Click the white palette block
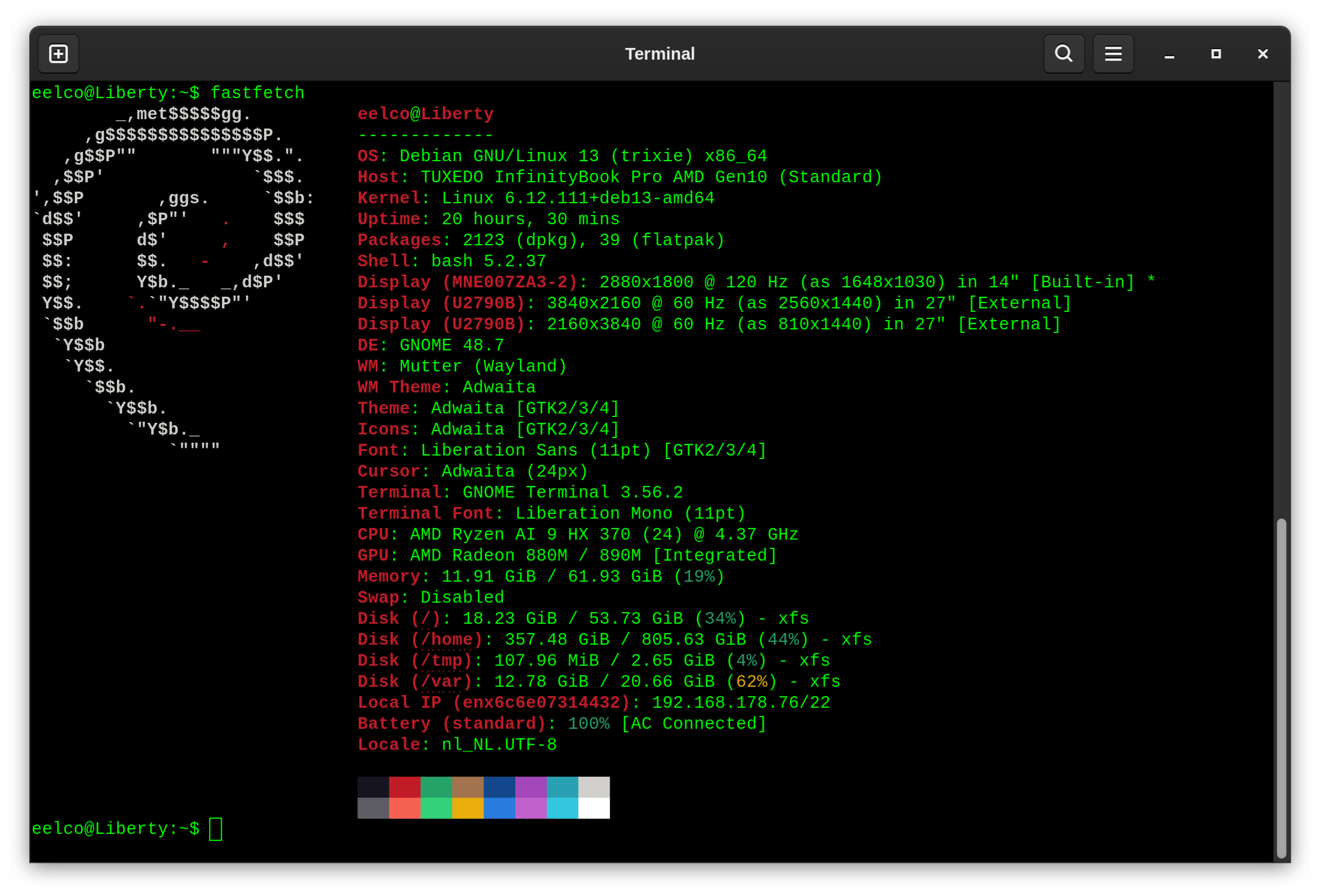Image resolution: width=1320 pixels, height=896 pixels. (594, 808)
